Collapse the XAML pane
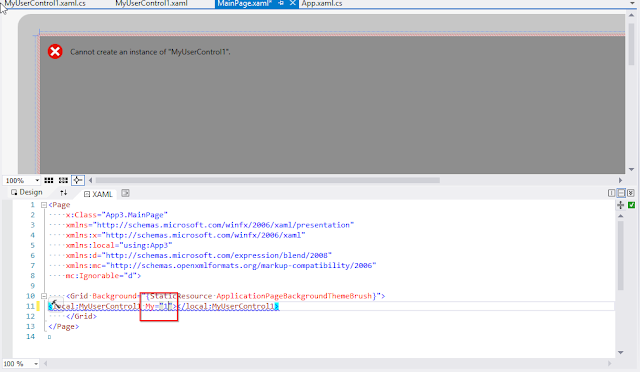The image size is (640, 372). [631, 193]
